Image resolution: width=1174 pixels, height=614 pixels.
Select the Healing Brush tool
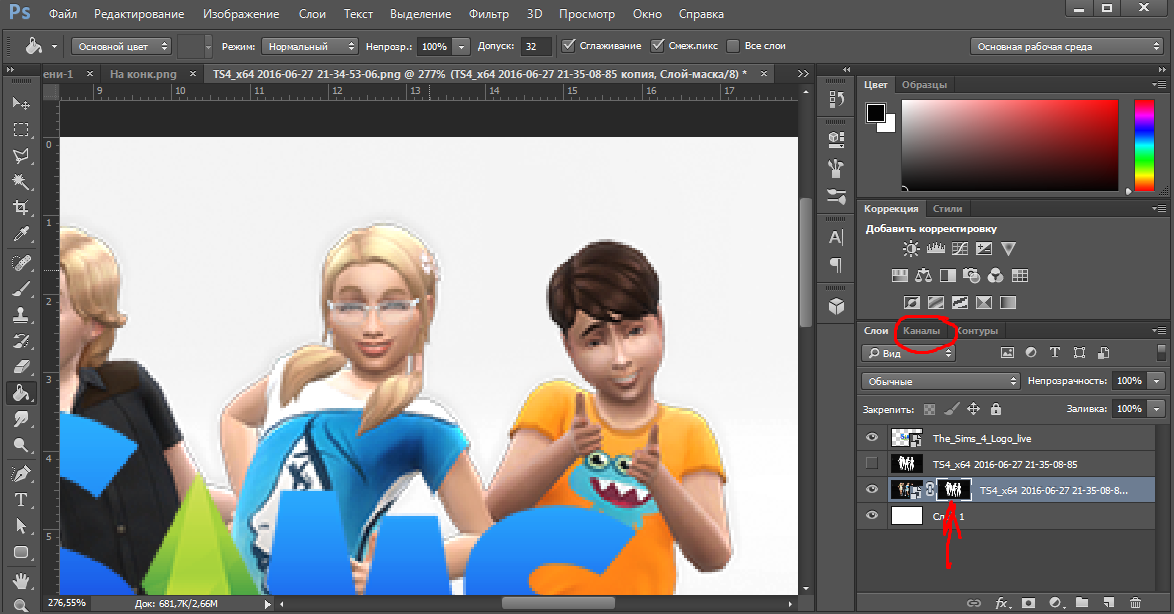point(21,263)
